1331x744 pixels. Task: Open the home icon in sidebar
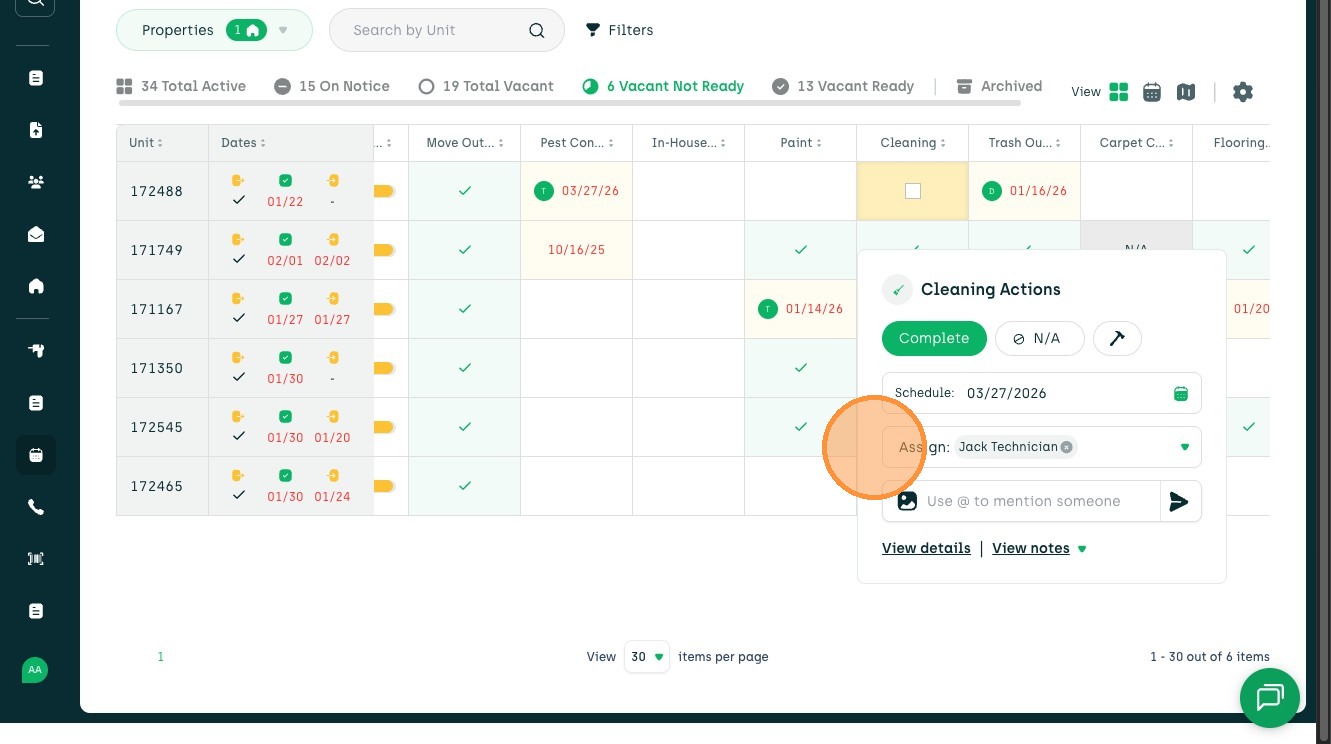pyautogui.click(x=36, y=286)
